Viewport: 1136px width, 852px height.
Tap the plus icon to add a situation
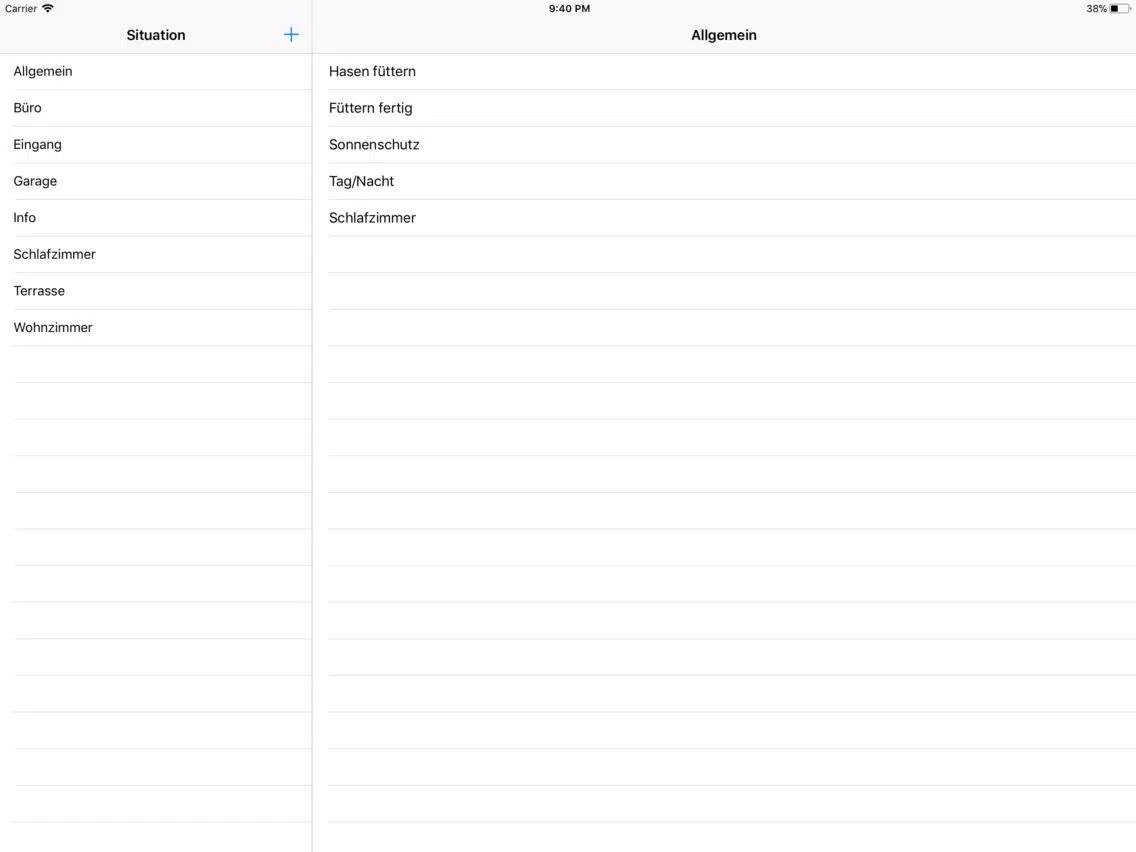[x=291, y=35]
